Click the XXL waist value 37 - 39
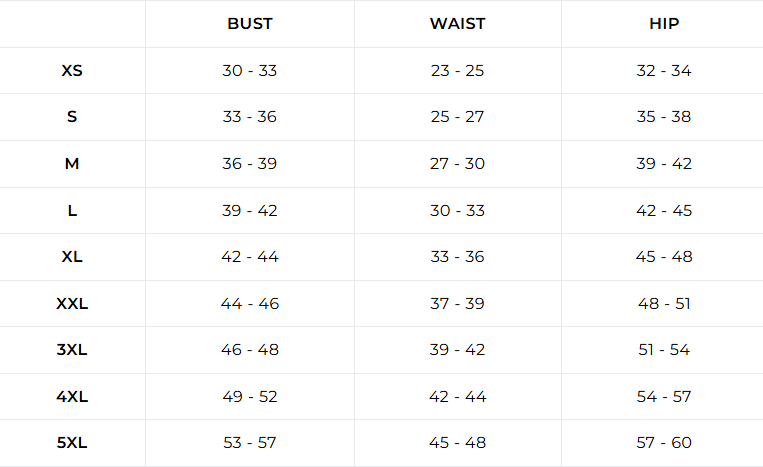 [x=457, y=303]
